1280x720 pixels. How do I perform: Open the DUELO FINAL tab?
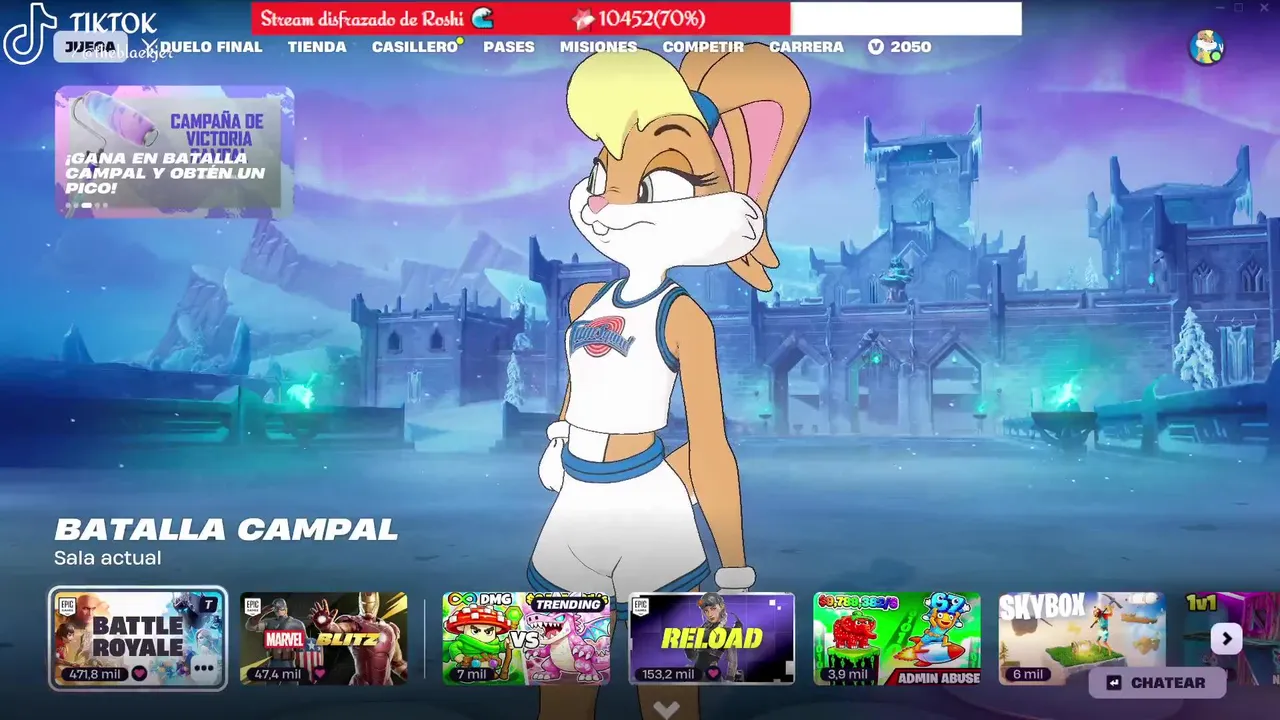click(x=211, y=47)
